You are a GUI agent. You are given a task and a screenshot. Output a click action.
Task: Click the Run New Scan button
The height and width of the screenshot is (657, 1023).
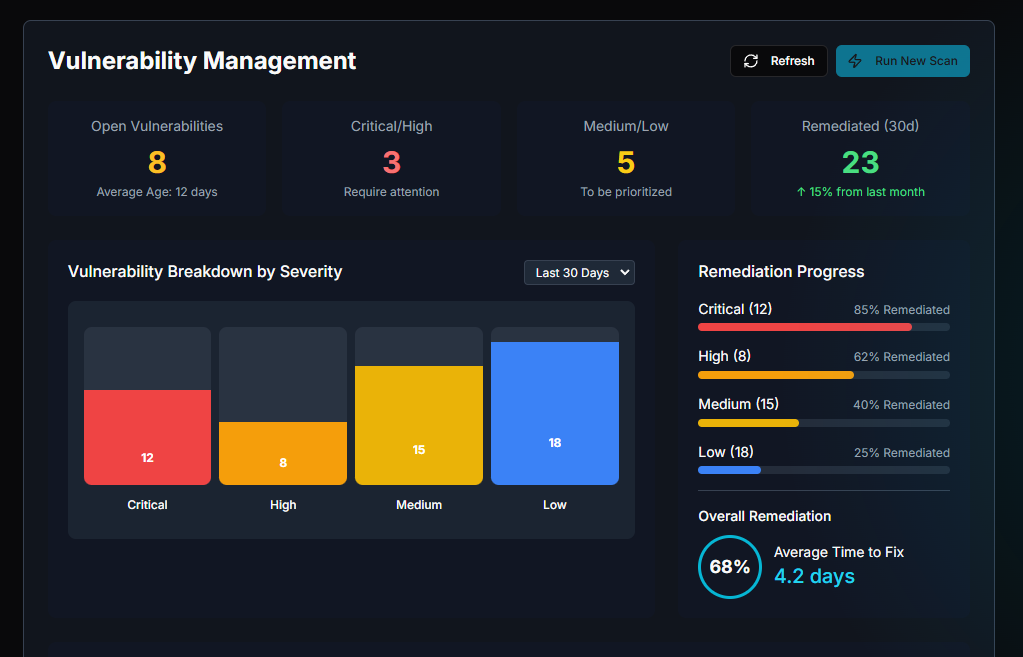pyautogui.click(x=902, y=61)
